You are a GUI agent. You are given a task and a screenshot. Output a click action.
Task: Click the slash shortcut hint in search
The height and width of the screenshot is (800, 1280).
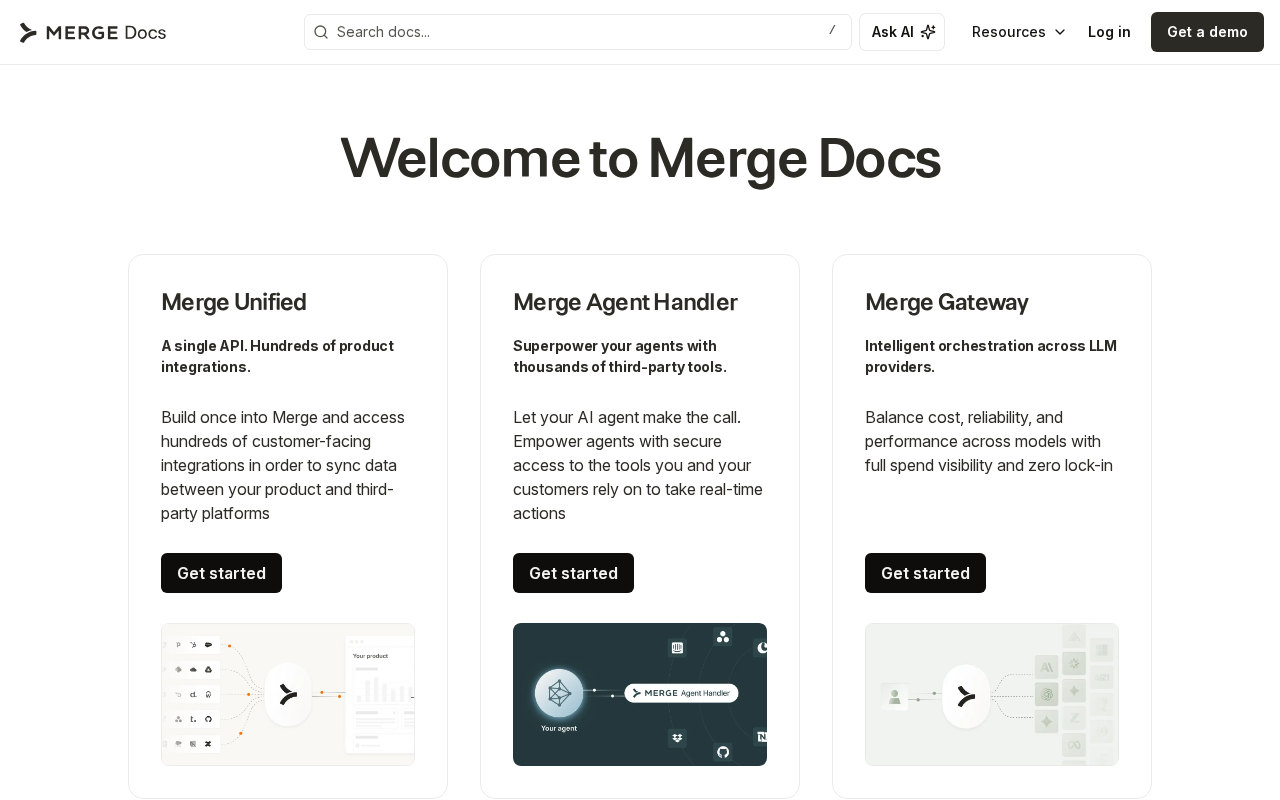coord(832,31)
